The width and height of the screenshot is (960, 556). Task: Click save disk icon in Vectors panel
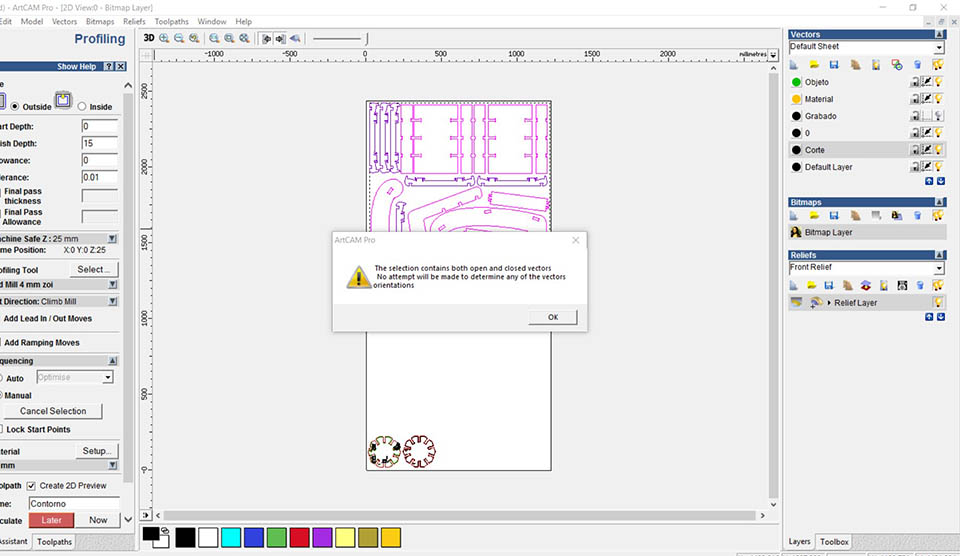pos(834,64)
